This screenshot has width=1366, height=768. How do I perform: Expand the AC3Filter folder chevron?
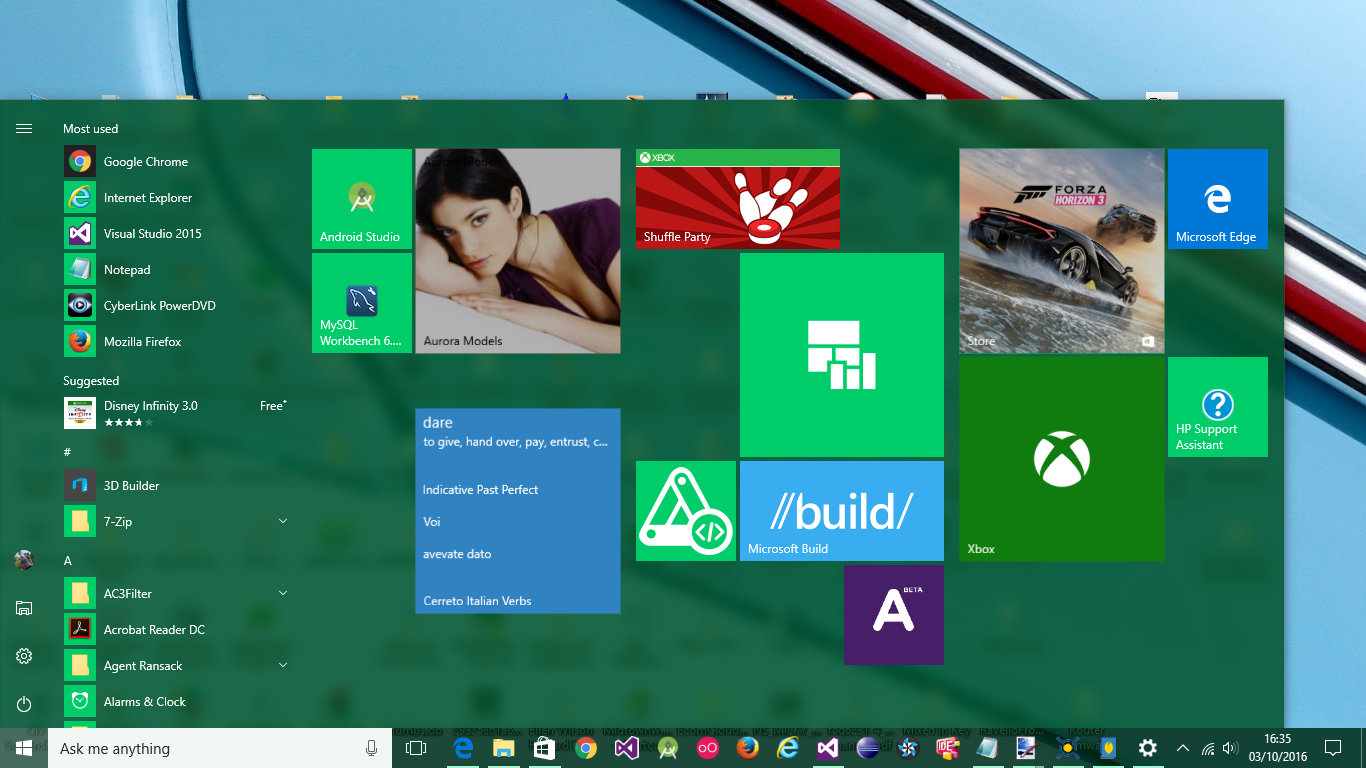click(283, 593)
